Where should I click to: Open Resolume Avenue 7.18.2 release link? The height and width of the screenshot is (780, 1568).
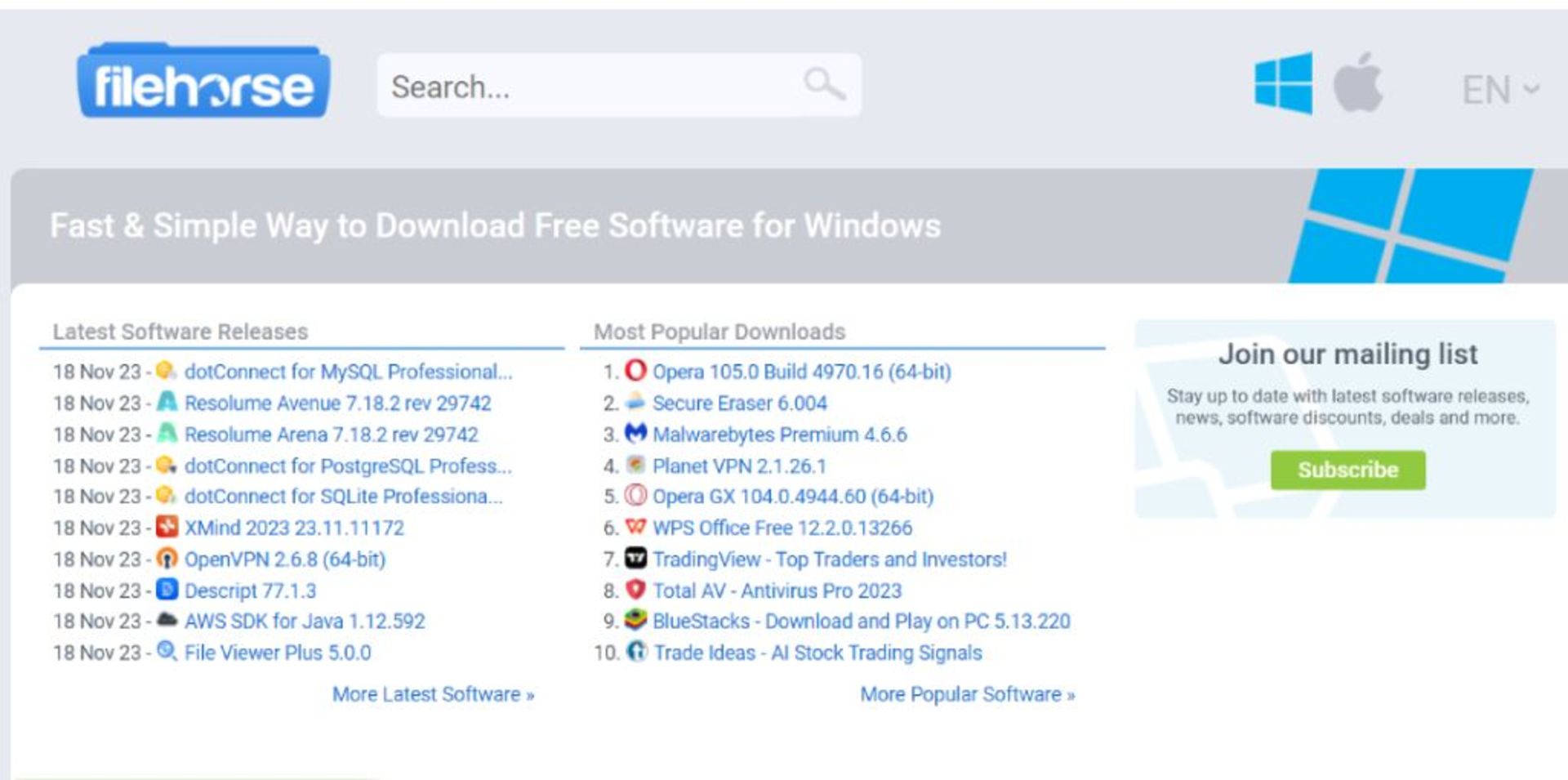click(338, 403)
